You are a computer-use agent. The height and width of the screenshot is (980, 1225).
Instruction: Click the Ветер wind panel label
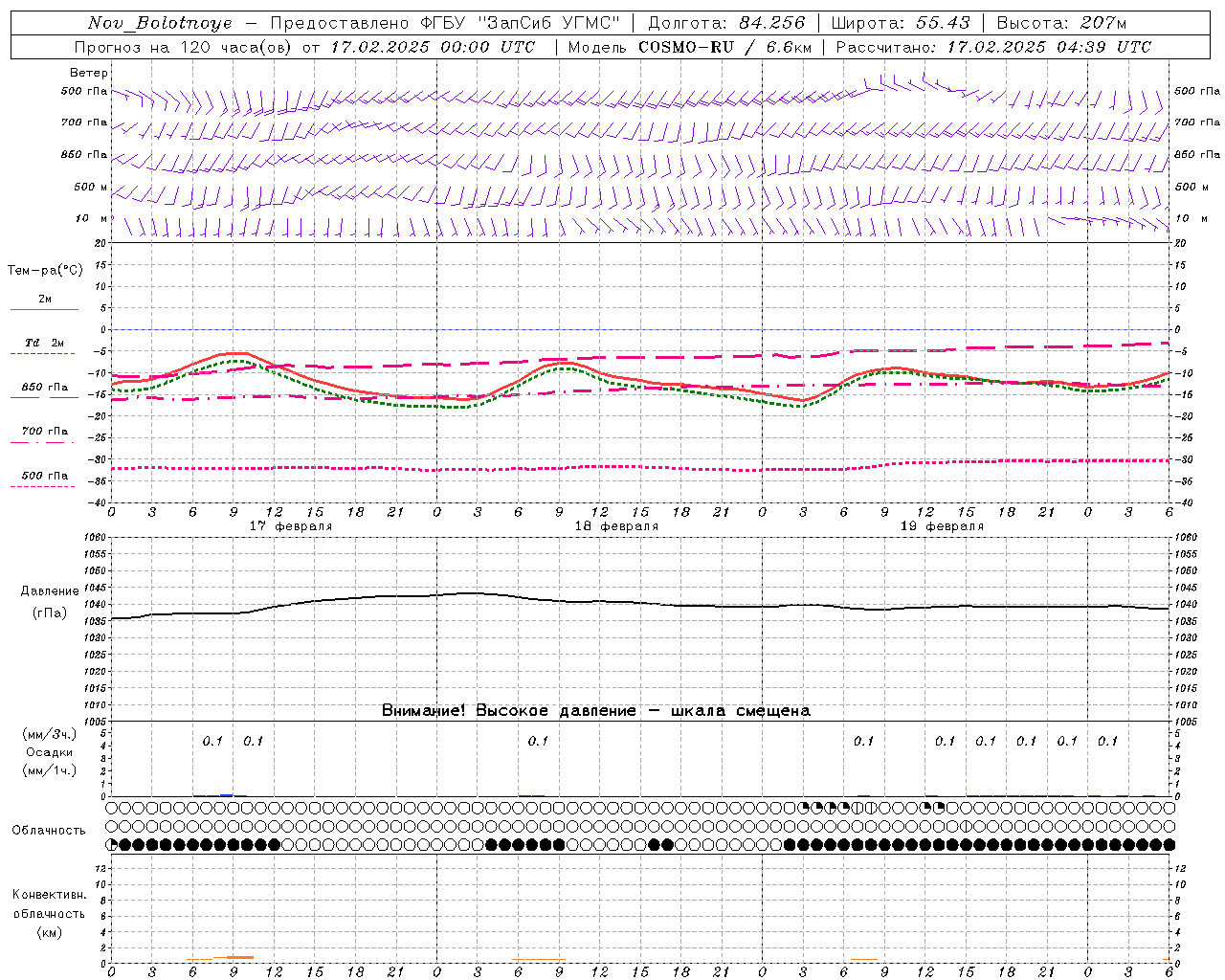point(89,73)
